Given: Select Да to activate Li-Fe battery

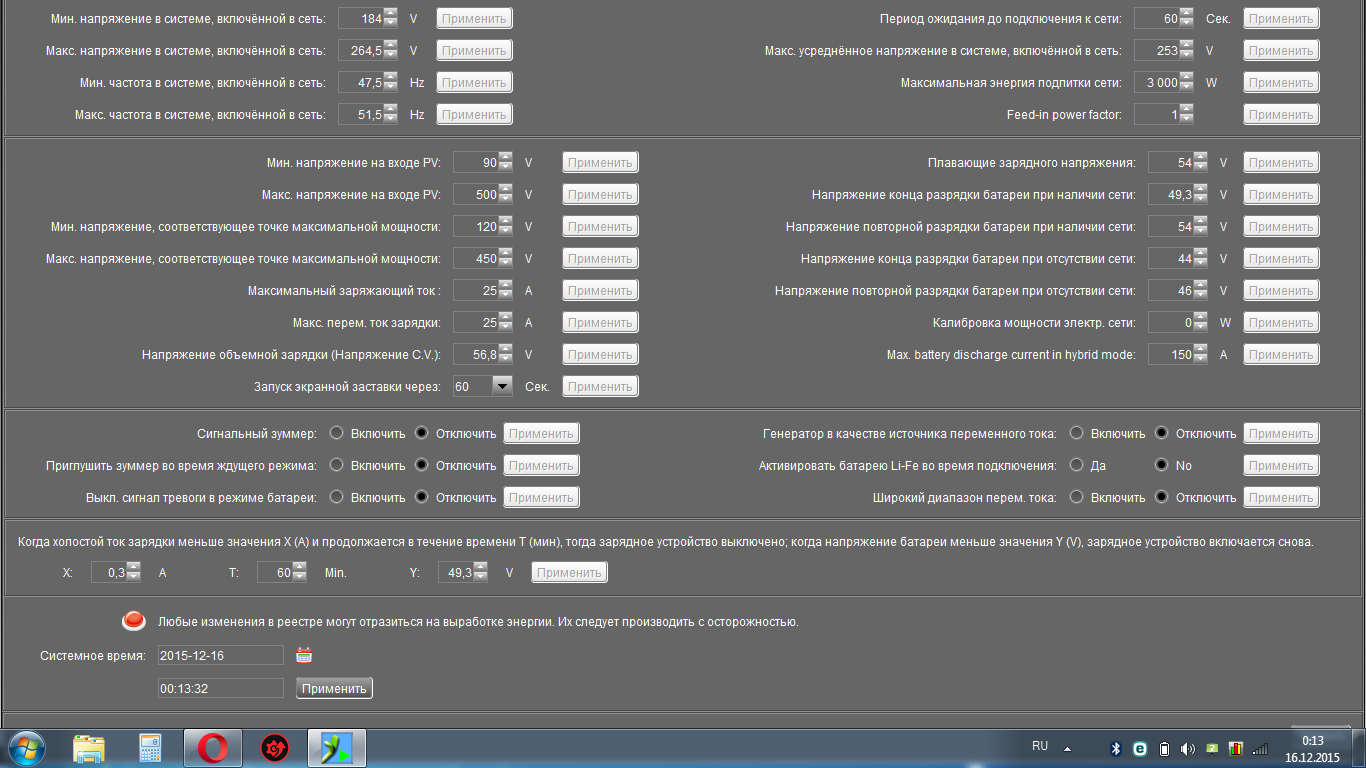Looking at the screenshot, I should coord(1077,465).
